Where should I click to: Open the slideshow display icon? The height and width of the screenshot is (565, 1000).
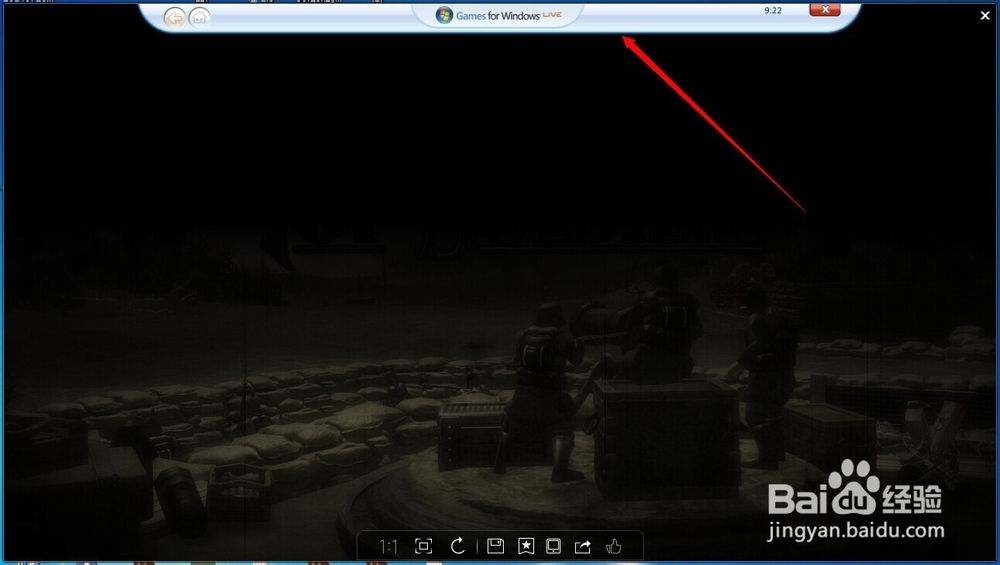[x=554, y=546]
